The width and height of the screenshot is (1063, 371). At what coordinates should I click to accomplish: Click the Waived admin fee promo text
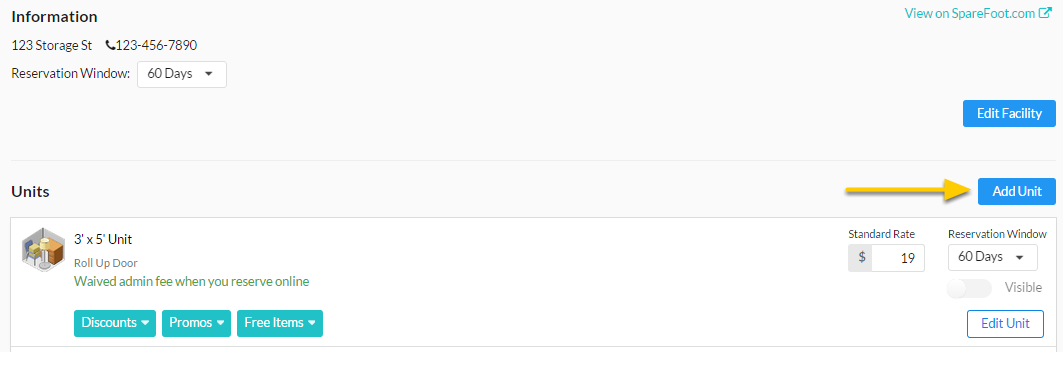[192, 281]
